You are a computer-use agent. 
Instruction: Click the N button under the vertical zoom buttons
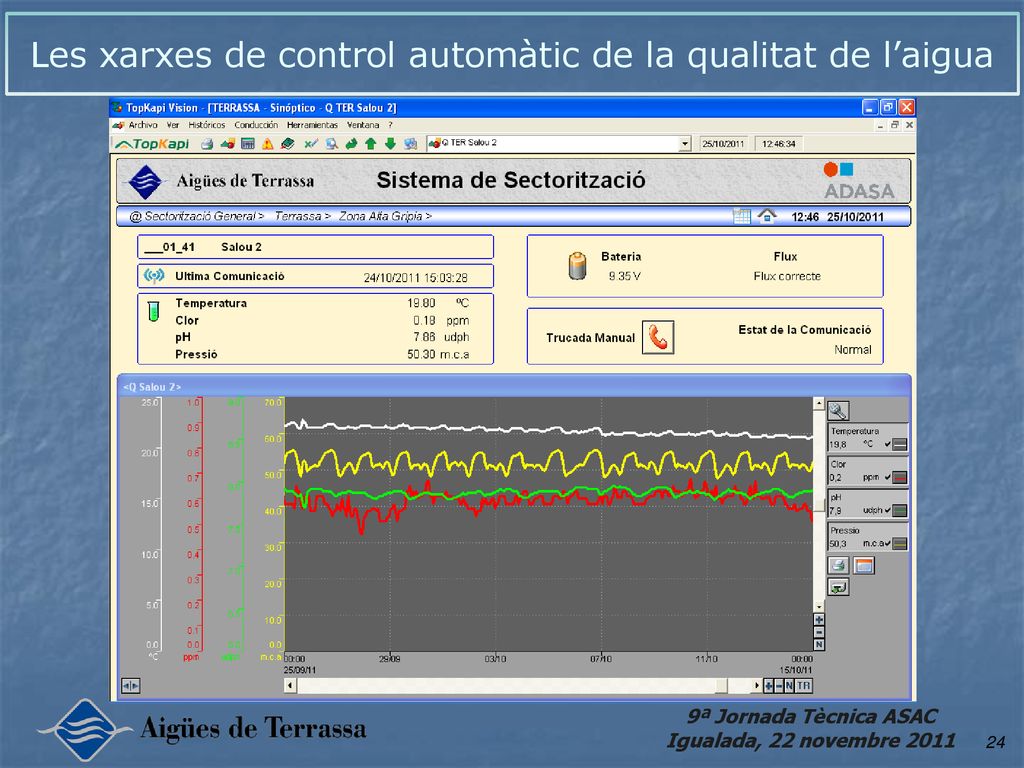coord(819,645)
